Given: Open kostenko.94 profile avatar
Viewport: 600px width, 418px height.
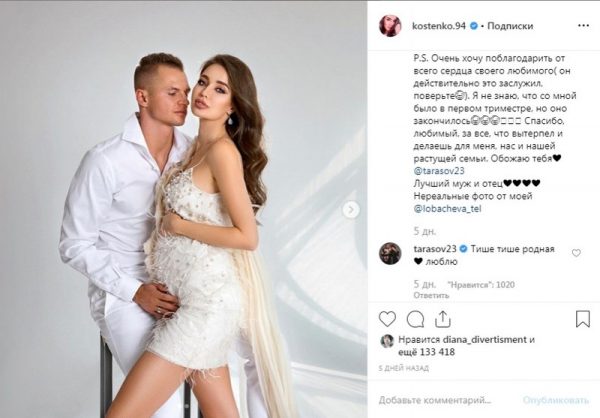Looking at the screenshot, I should pyautogui.click(x=390, y=26).
